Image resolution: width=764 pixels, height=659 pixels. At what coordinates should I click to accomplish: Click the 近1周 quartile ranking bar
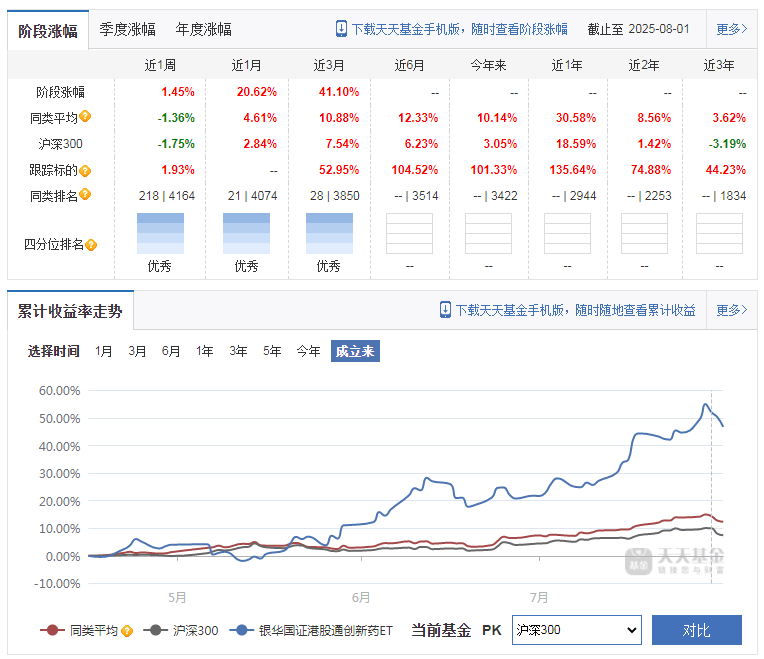coord(160,233)
